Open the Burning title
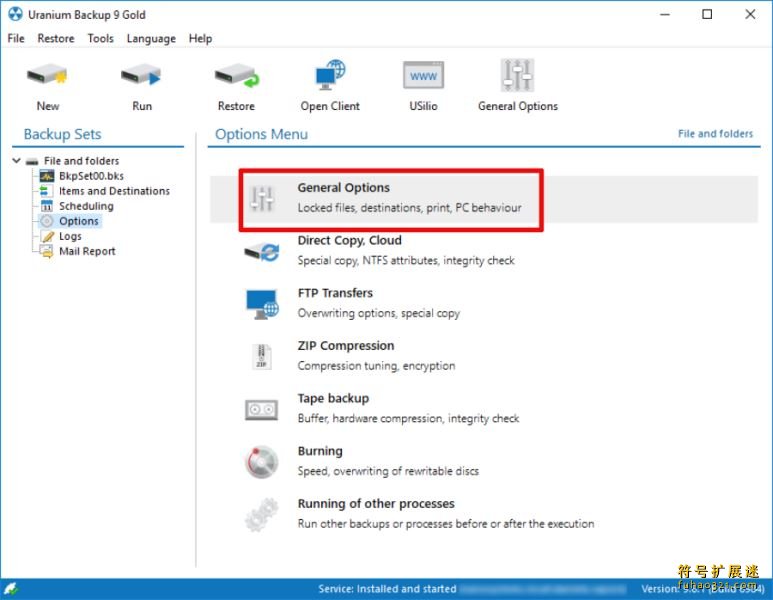Screen dimensions: 773x600 click(x=320, y=451)
